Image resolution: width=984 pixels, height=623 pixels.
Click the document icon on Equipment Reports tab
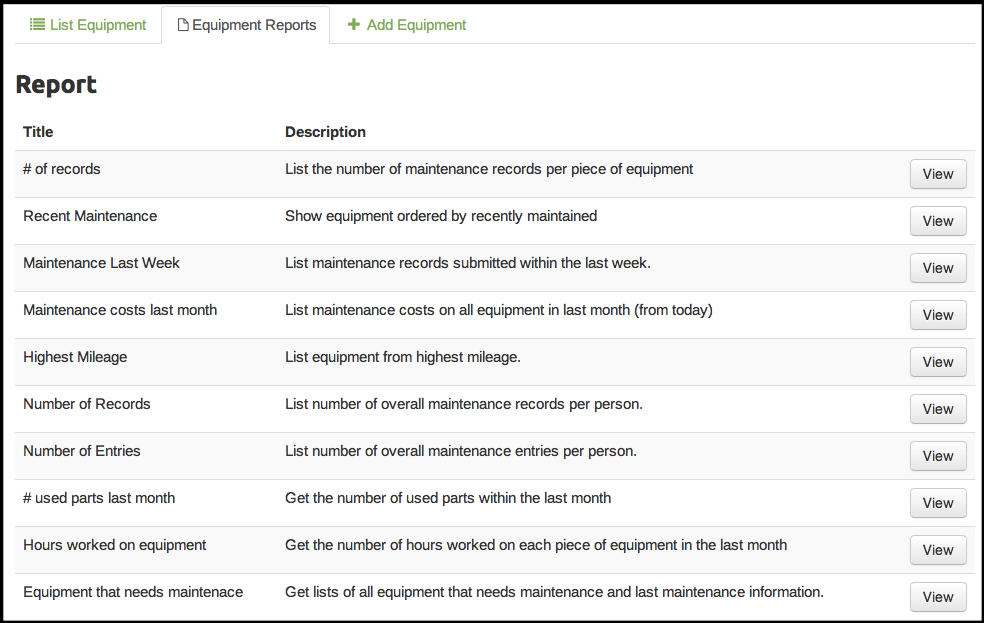tap(183, 26)
